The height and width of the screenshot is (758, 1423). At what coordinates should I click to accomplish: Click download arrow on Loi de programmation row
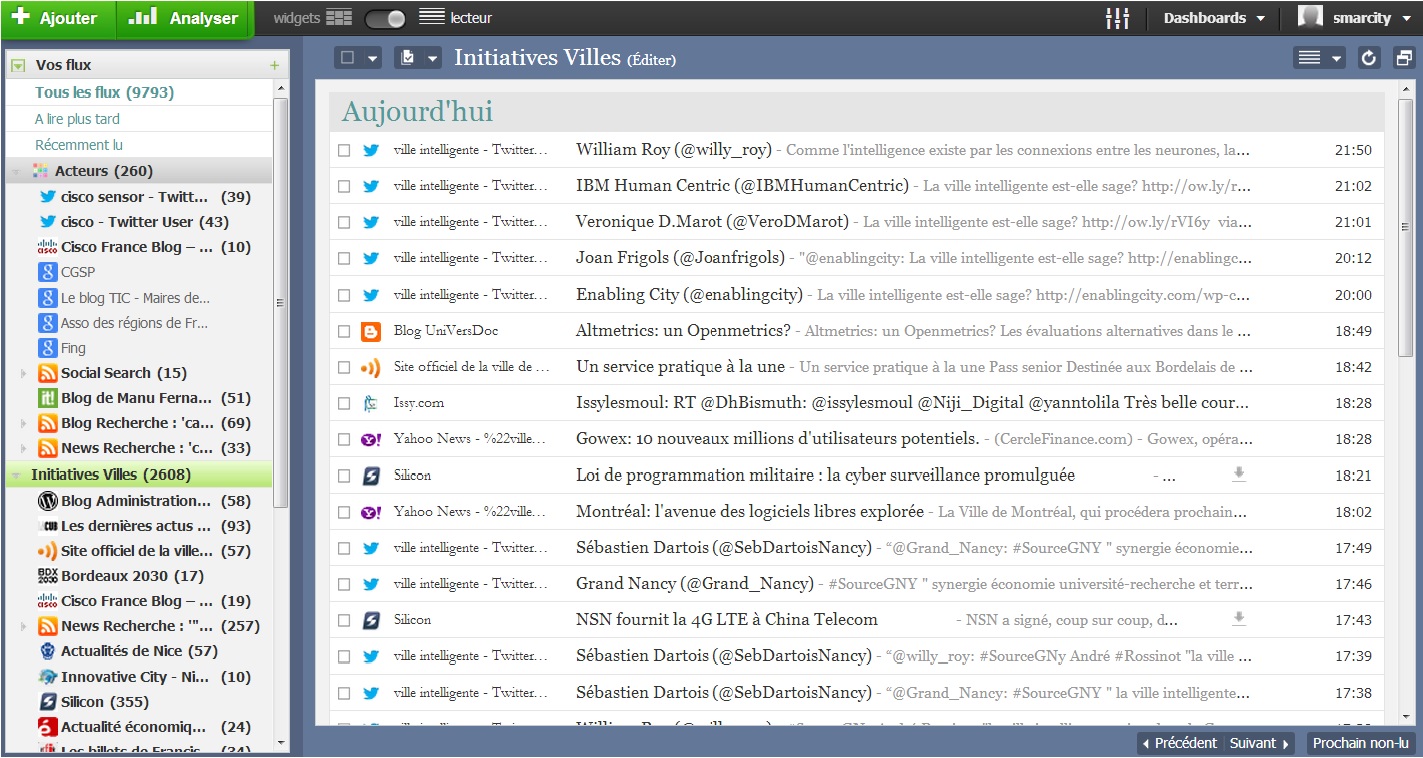(1239, 475)
